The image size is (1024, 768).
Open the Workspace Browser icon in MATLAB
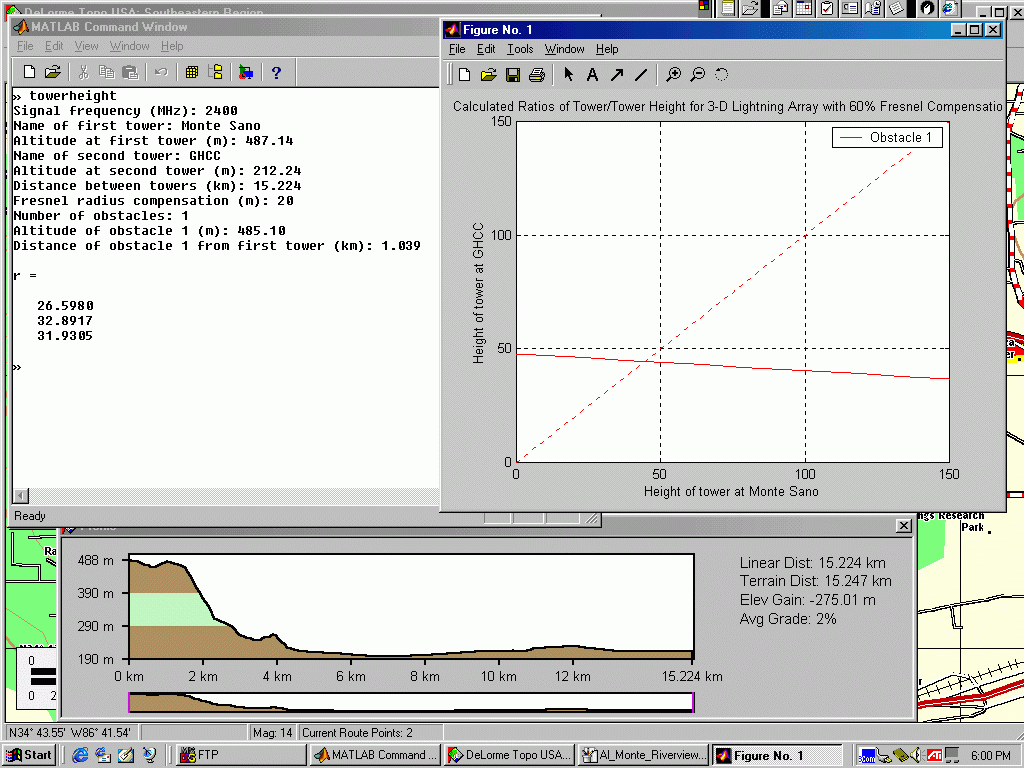tap(191, 72)
